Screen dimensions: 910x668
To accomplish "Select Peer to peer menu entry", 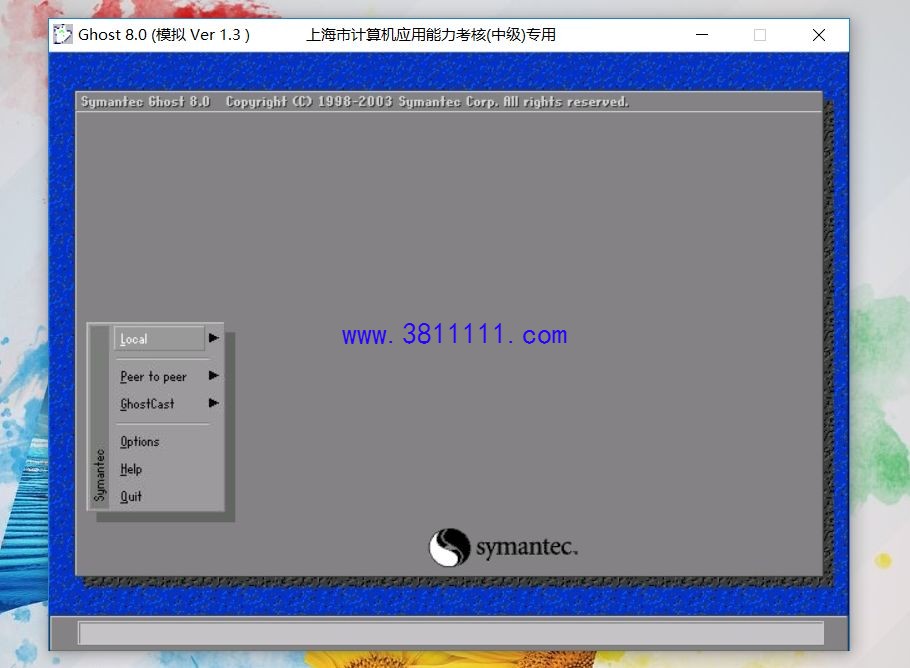I will pos(153,377).
